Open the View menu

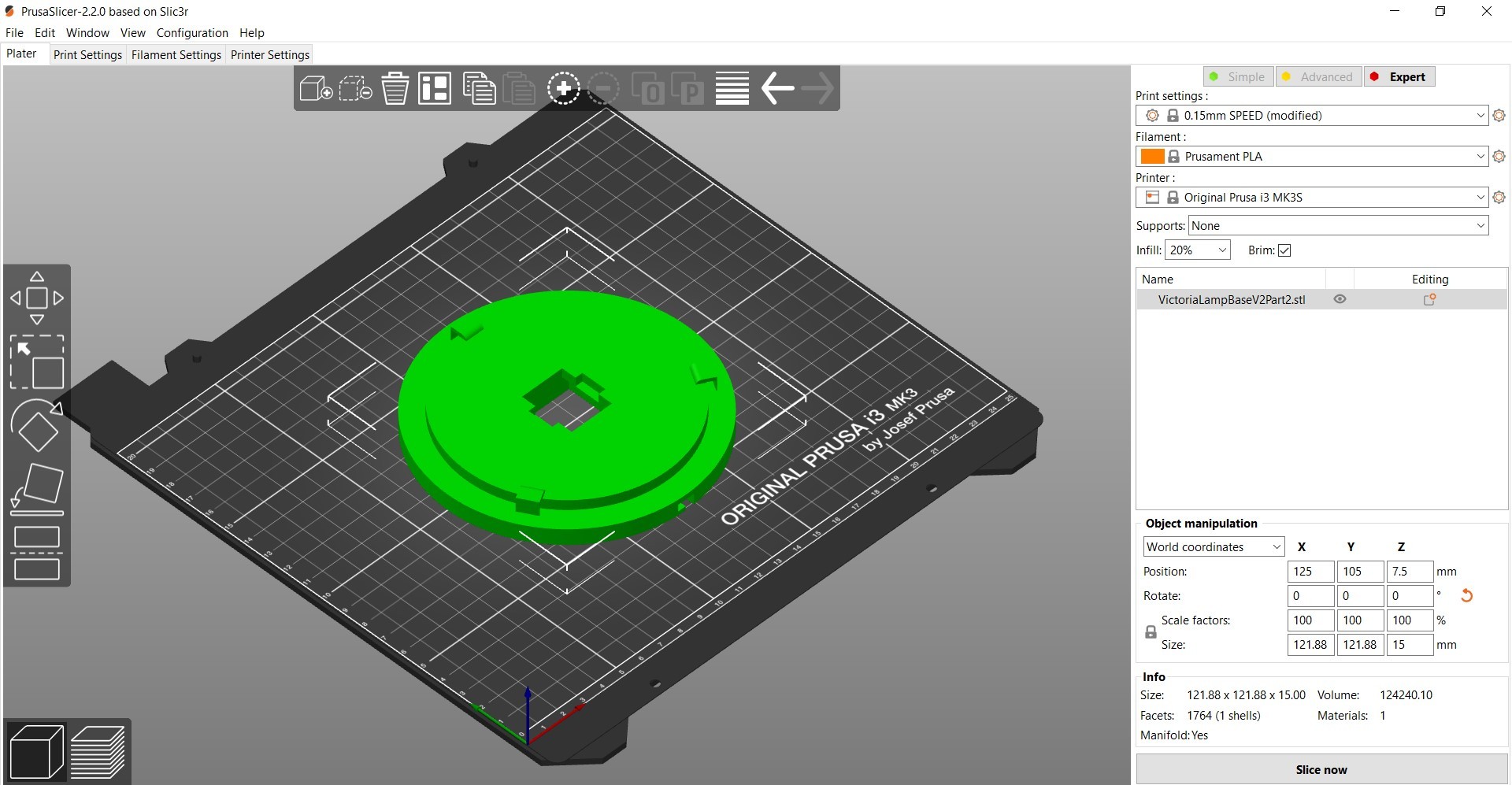133,33
